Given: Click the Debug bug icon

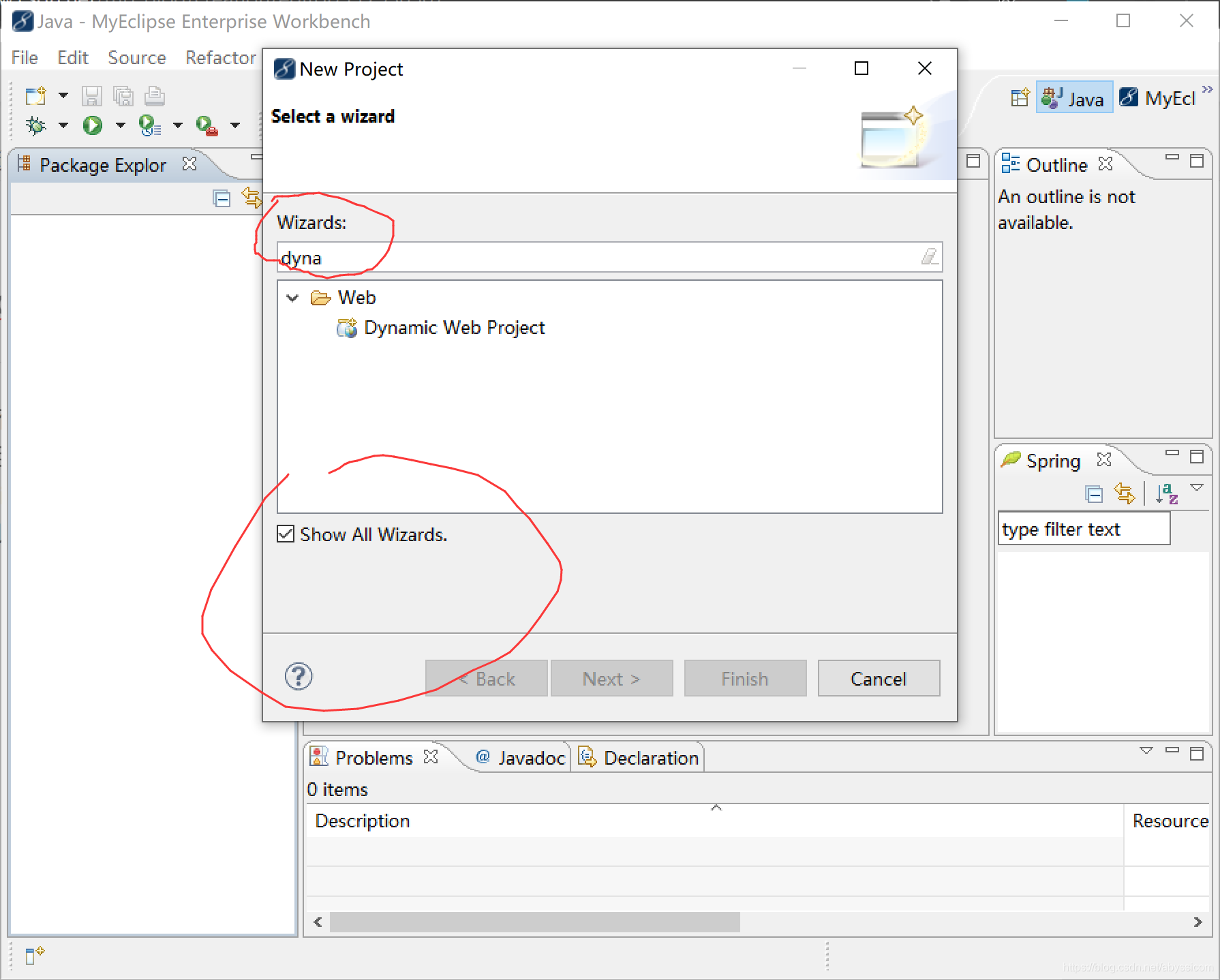Looking at the screenshot, I should click(x=35, y=125).
